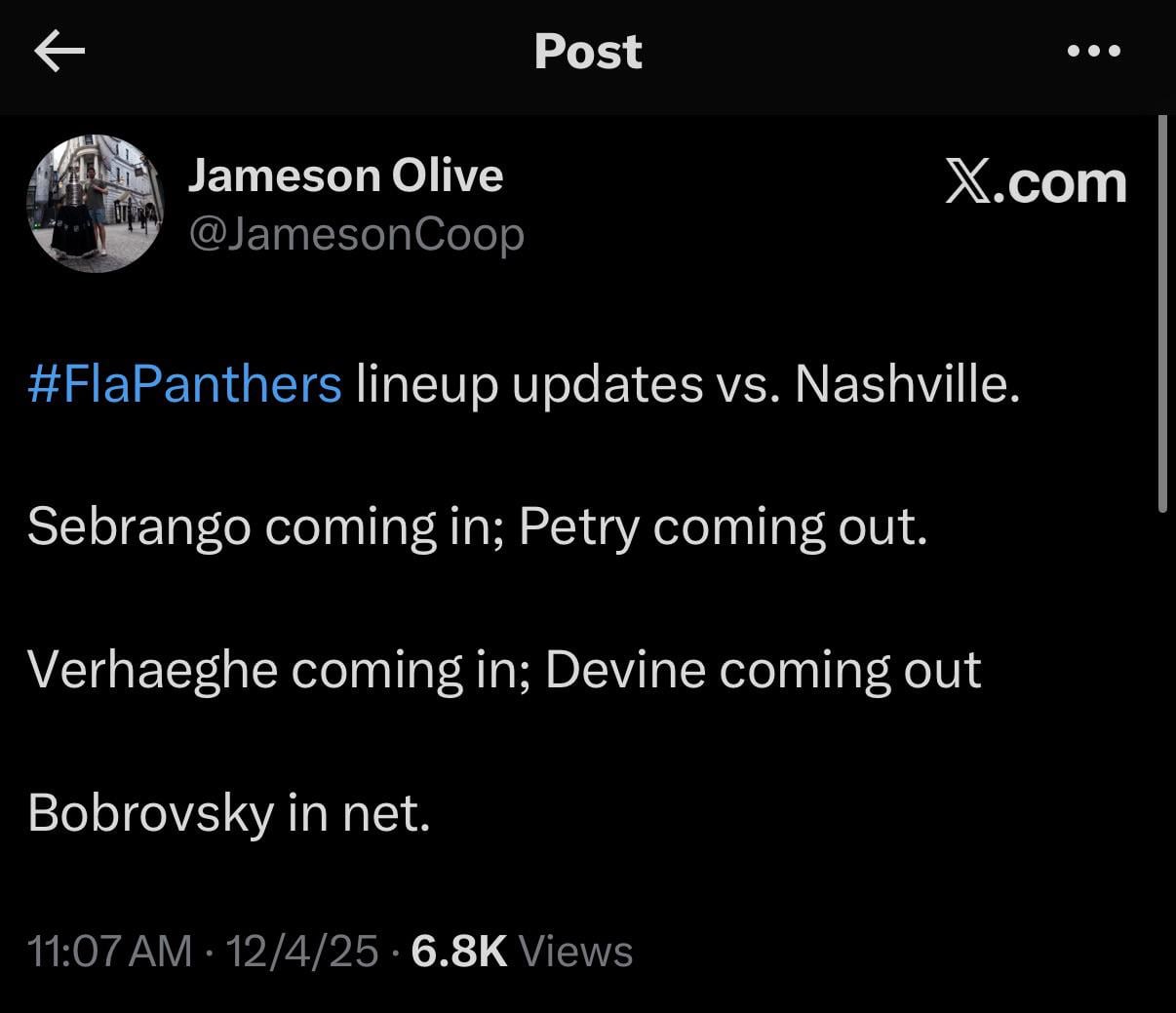
Task: Click the 12/4/25 post date
Action: [301, 951]
